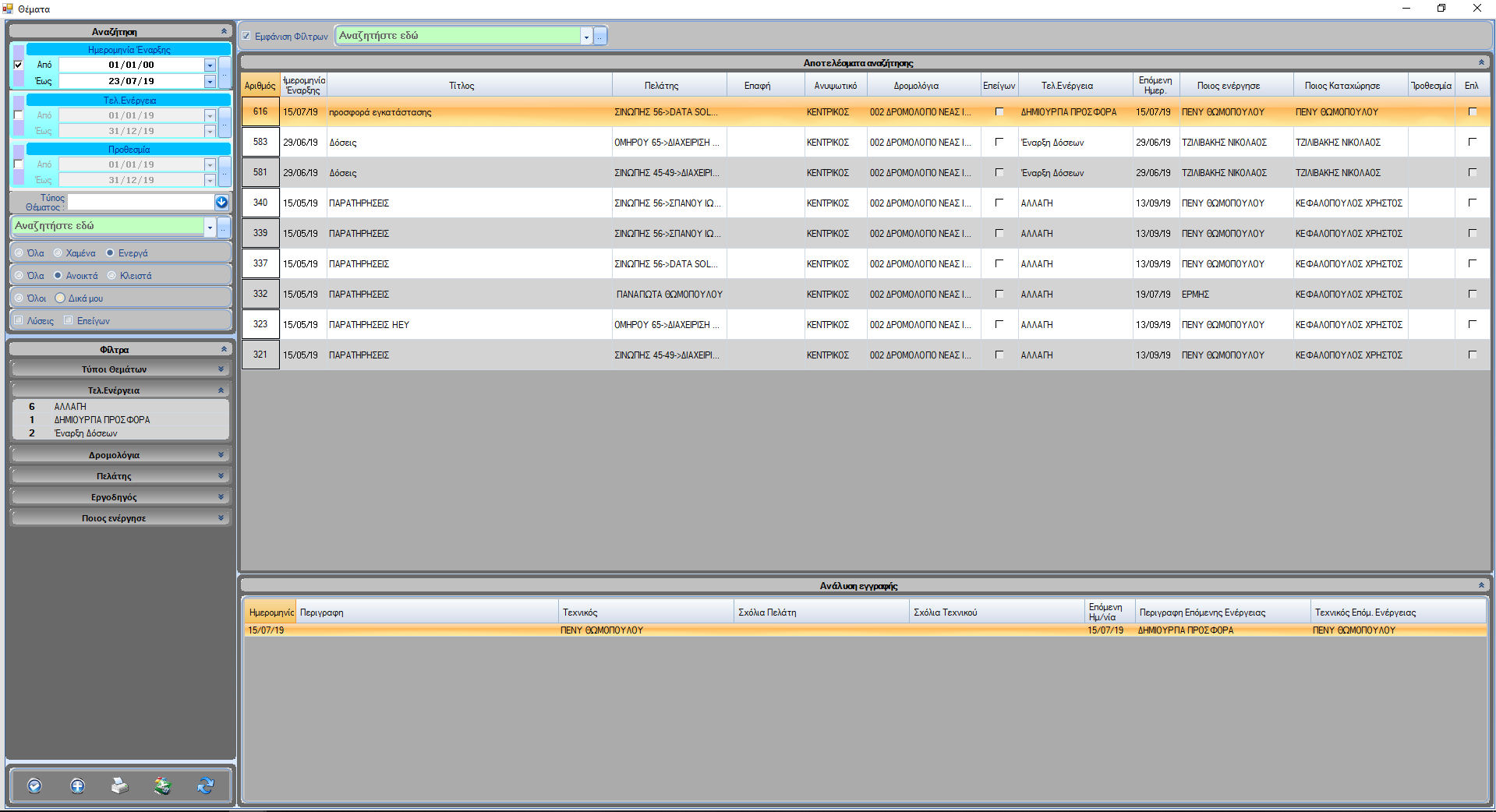Image resolution: width=1496 pixels, height=812 pixels.
Task: Expand the Τύποι Θεμάτων filter section
Action: pos(221,369)
